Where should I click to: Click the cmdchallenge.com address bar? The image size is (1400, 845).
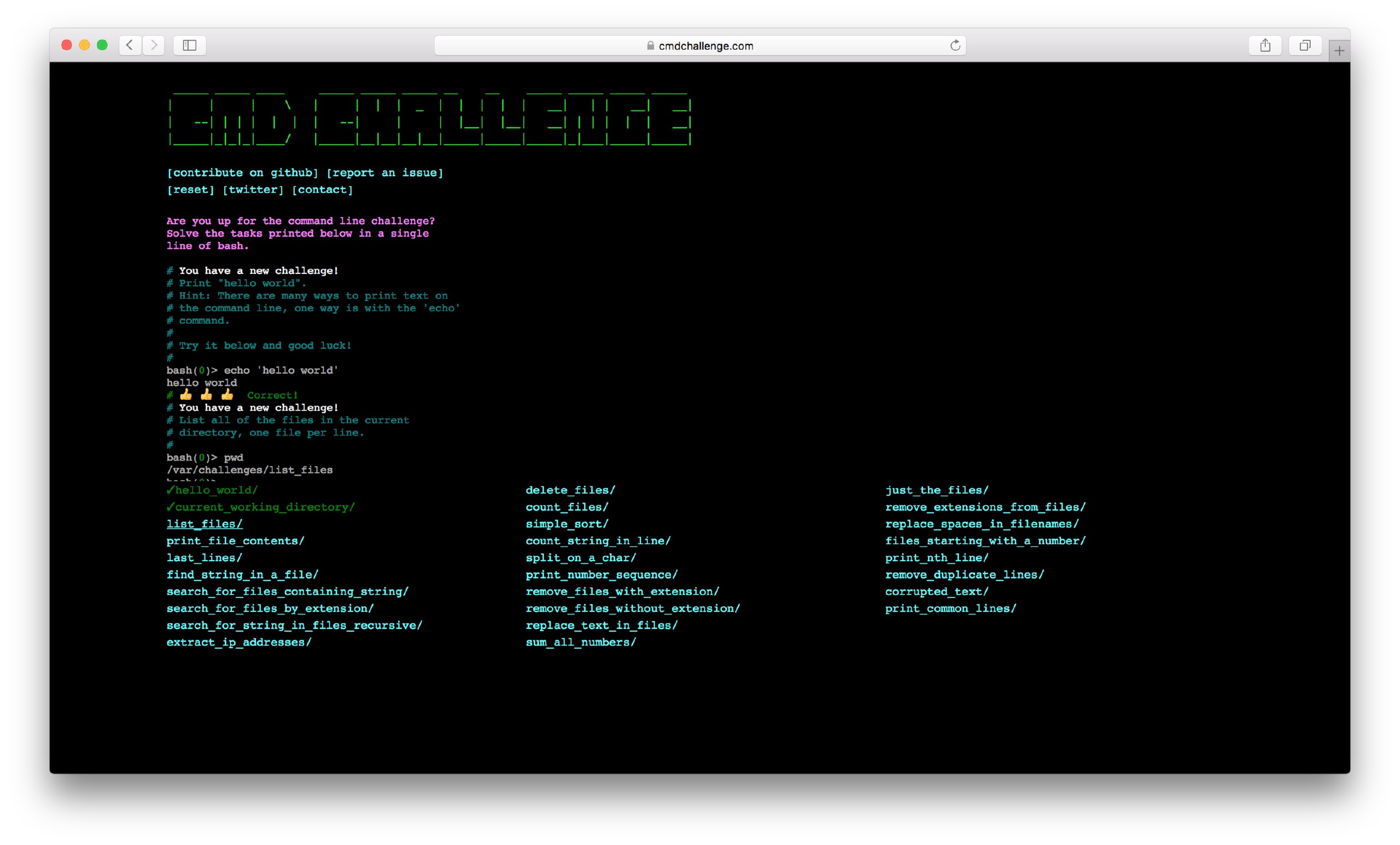pos(700,45)
